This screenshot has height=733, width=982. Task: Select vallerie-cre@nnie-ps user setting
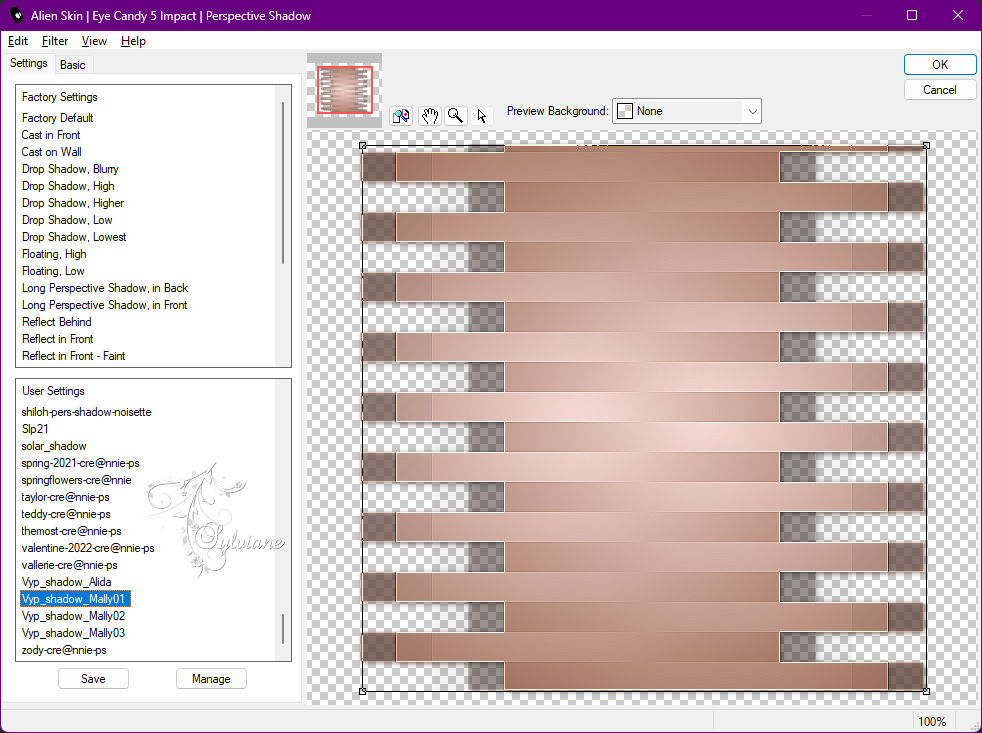point(70,564)
